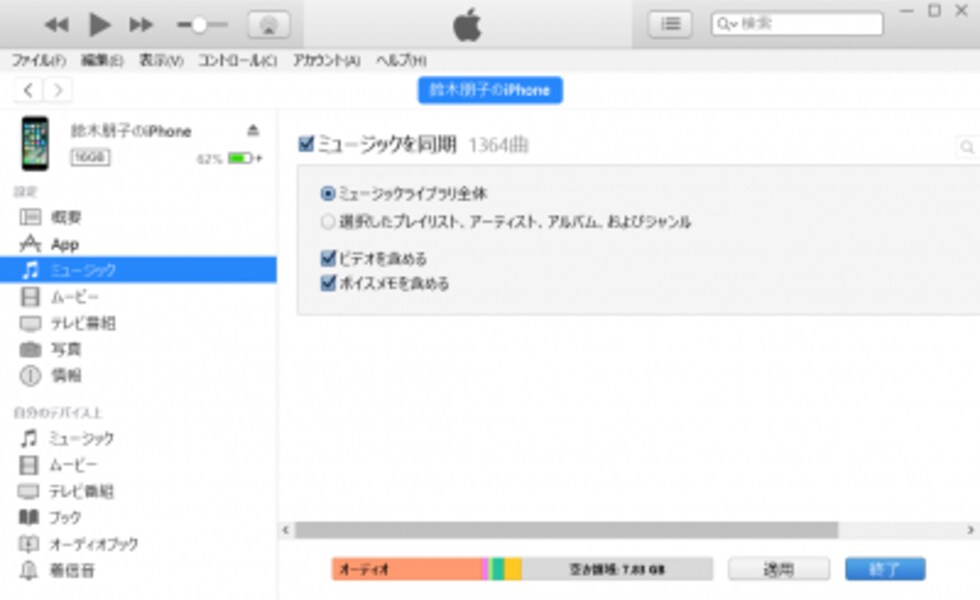980x600 pixels.
Task: Click the yellow storage bar segment
Action: click(513, 569)
